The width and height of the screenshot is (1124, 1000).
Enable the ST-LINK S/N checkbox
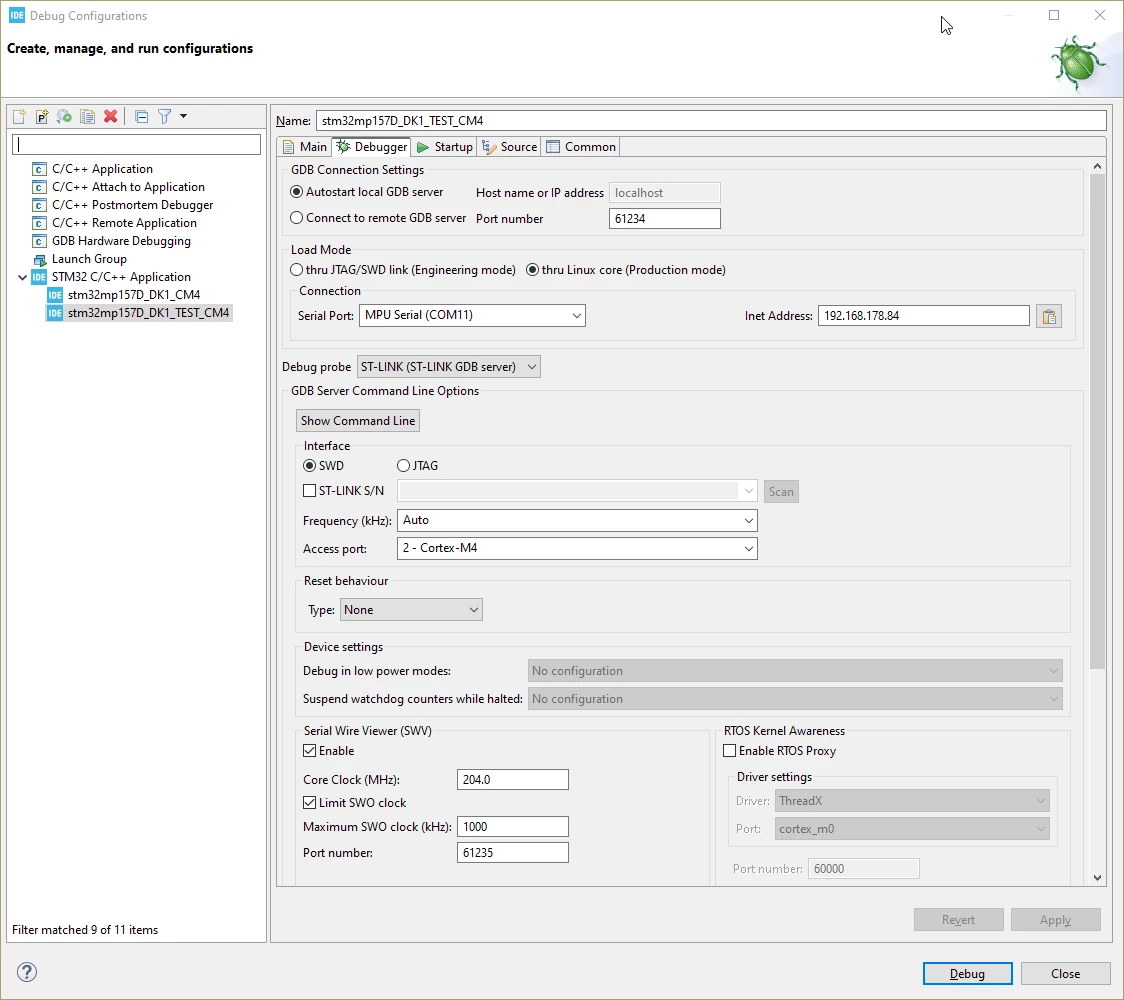click(310, 491)
